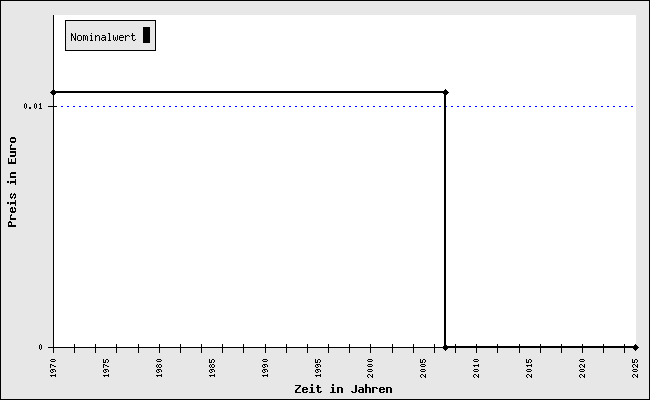Click the 1975 x-axis label
The image size is (650, 400).
(x=106, y=368)
